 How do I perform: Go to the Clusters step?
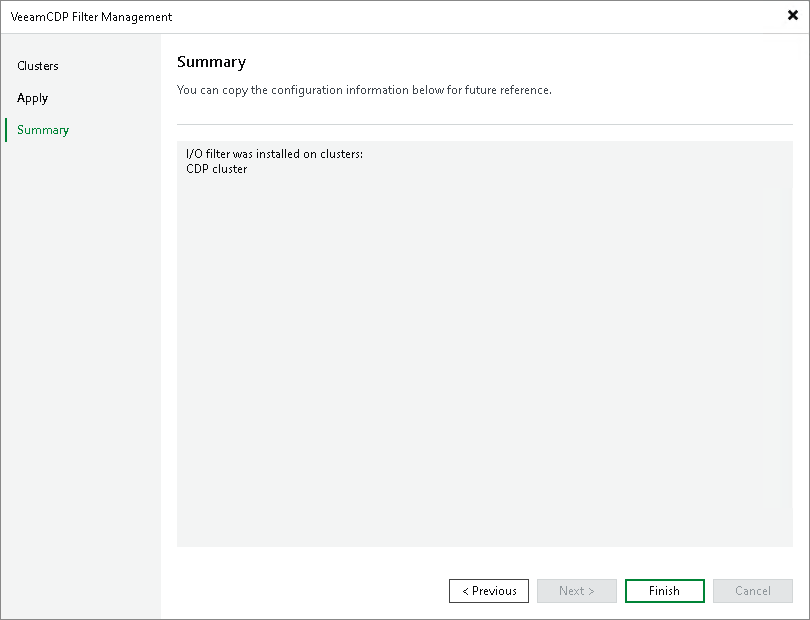[x=38, y=66]
